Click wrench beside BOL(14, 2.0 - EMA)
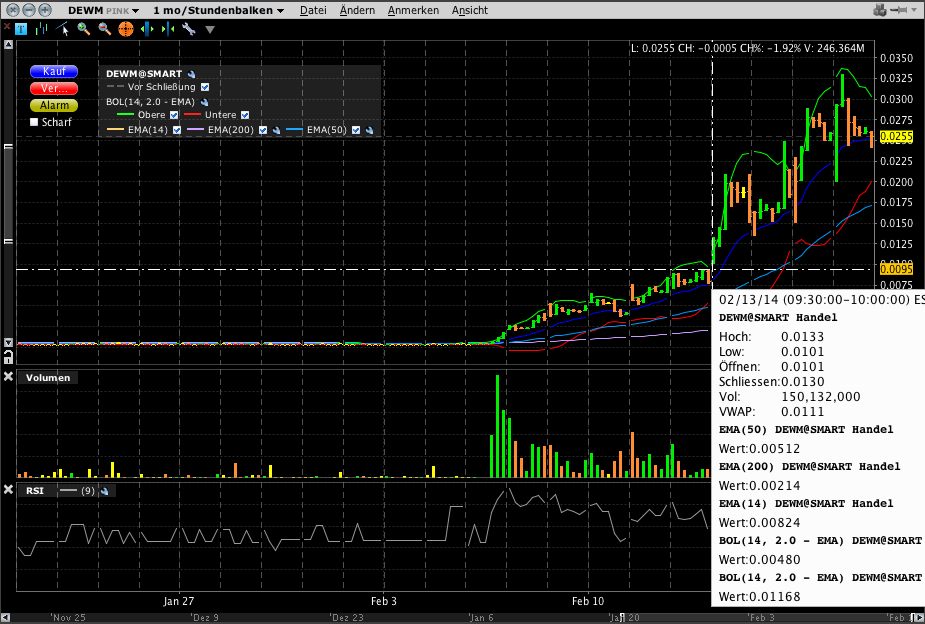This screenshot has width=925, height=624. point(204,102)
